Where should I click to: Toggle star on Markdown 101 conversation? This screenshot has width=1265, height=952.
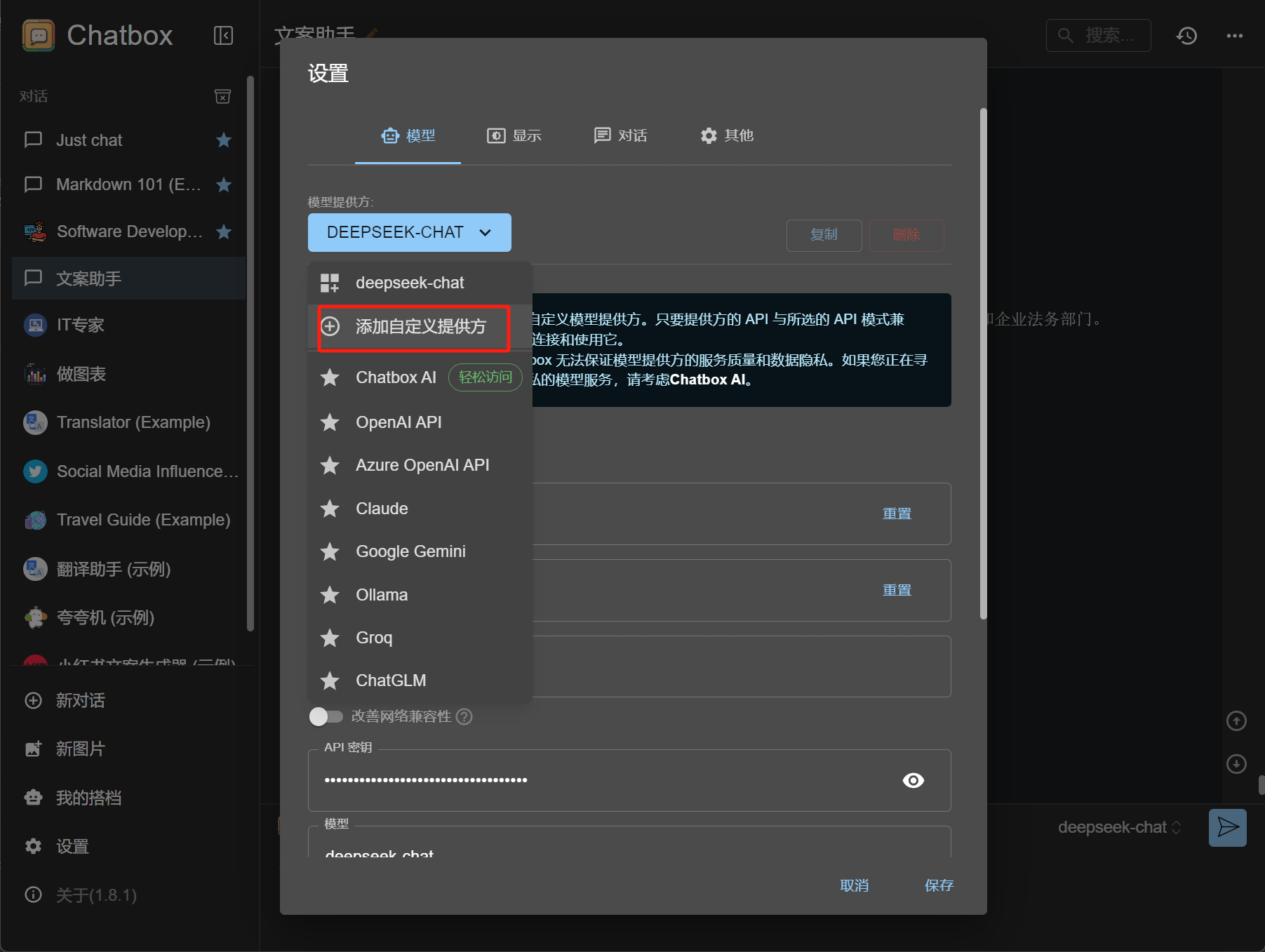click(x=224, y=185)
